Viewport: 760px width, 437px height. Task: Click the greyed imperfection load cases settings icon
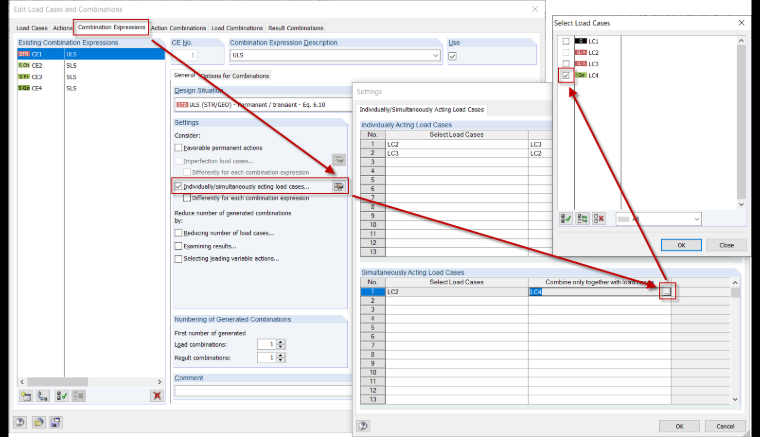click(x=338, y=160)
